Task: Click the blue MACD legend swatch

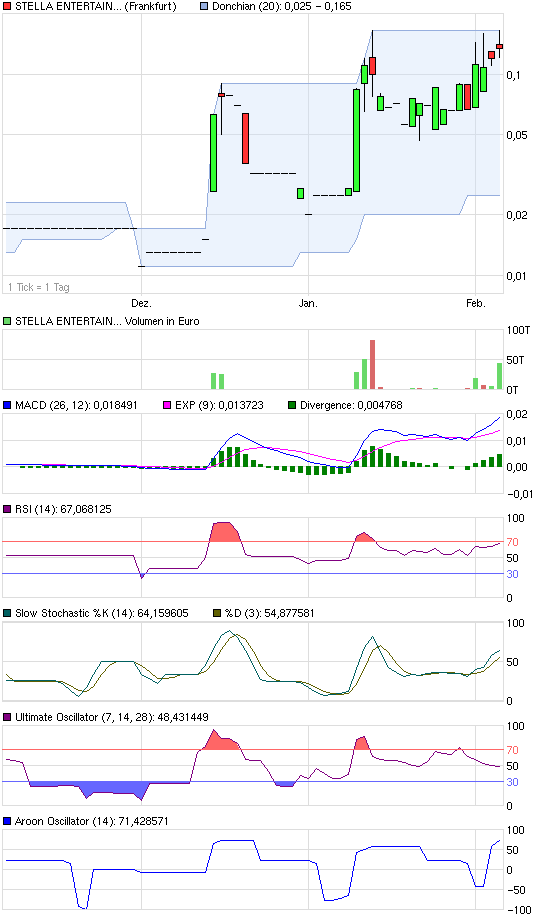Action: (x=7, y=405)
